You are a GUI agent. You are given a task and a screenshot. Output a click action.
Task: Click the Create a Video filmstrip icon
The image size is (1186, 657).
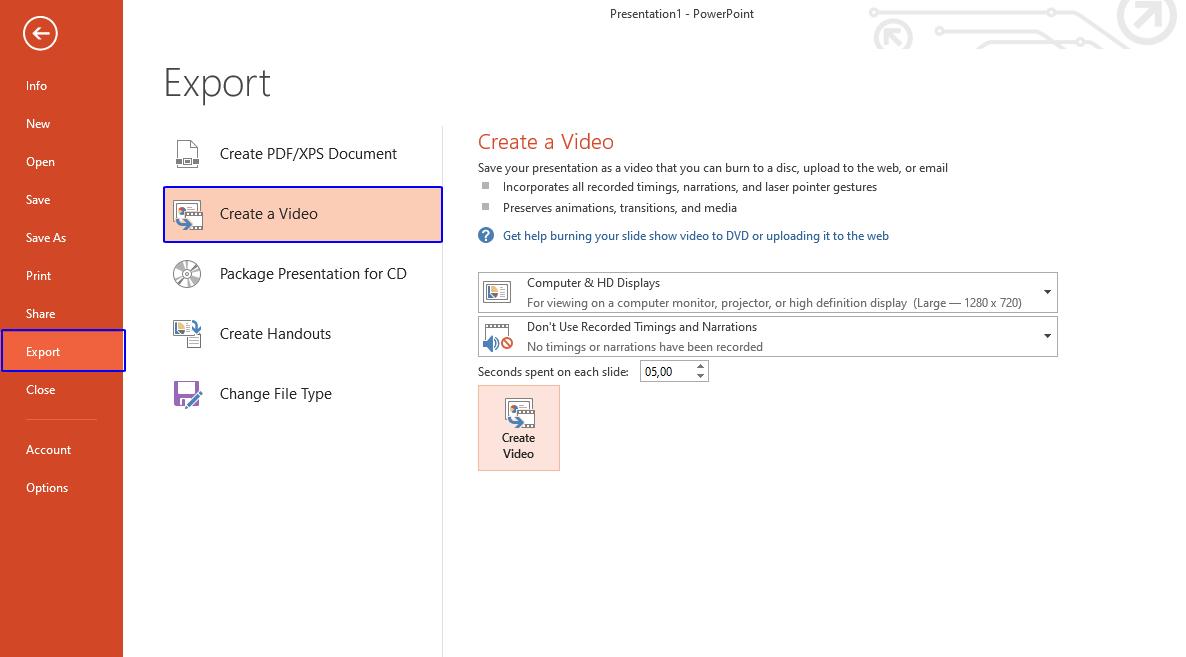point(187,213)
